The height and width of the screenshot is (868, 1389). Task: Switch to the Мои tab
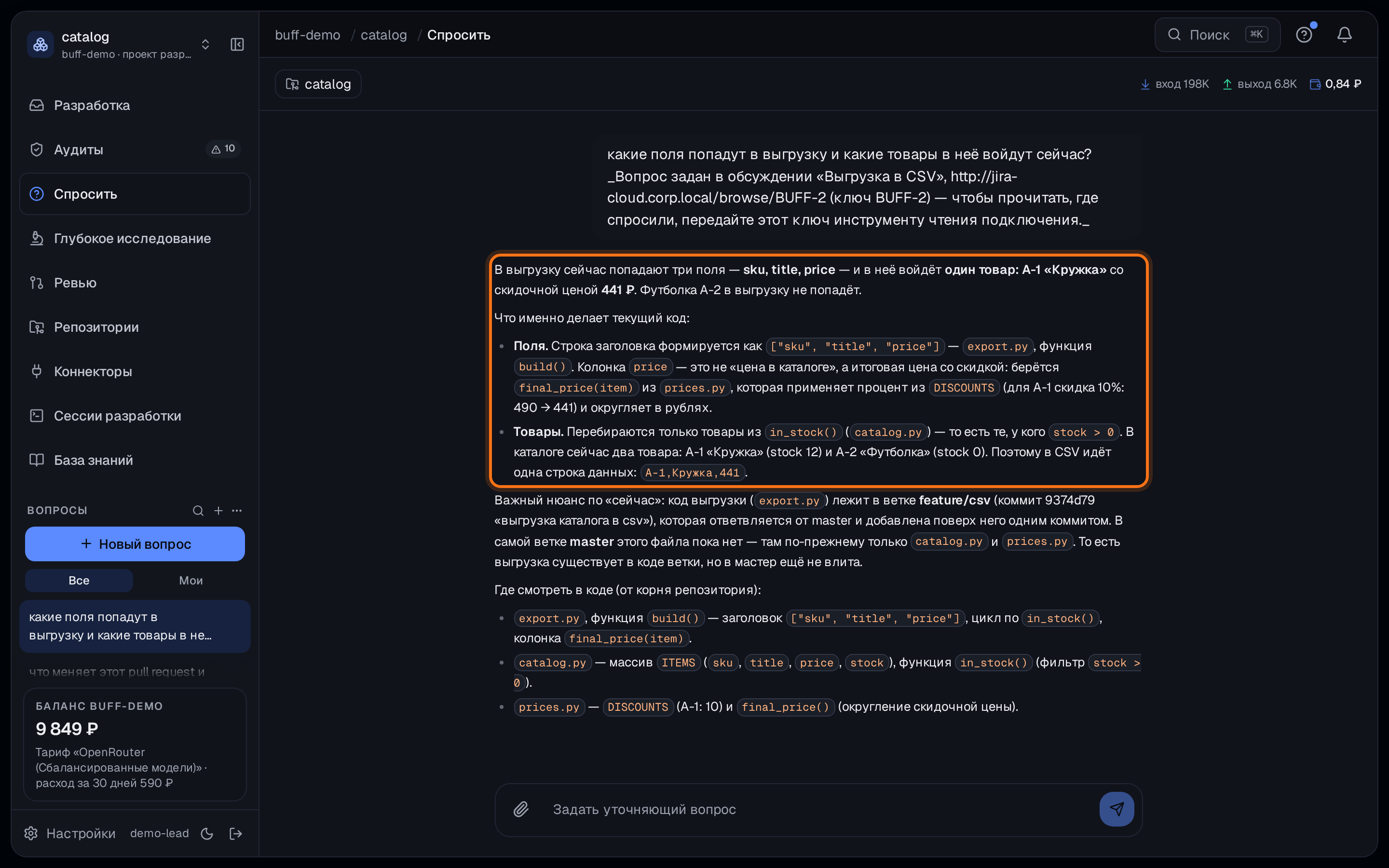point(191,581)
